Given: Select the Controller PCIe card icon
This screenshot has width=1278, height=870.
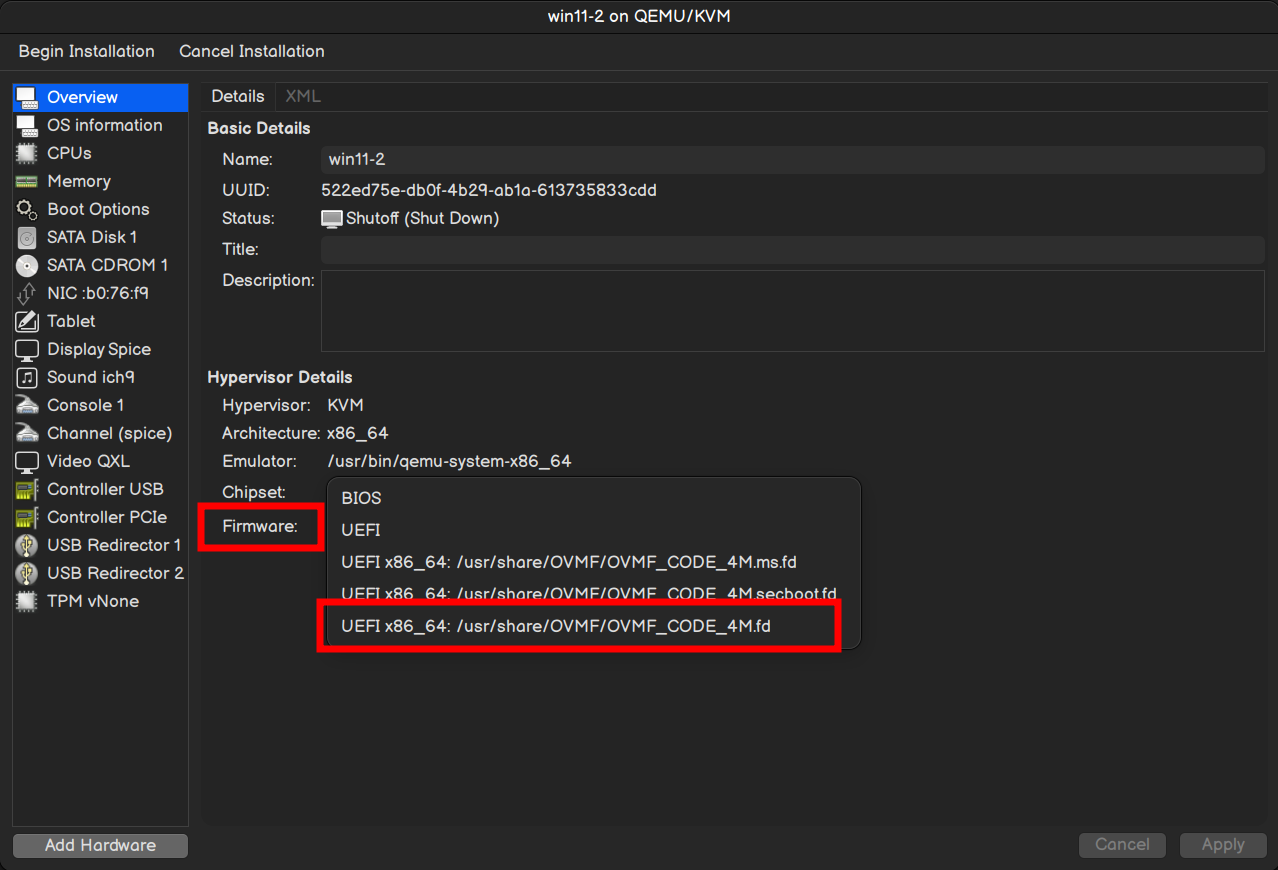Looking at the screenshot, I should 27,517.
